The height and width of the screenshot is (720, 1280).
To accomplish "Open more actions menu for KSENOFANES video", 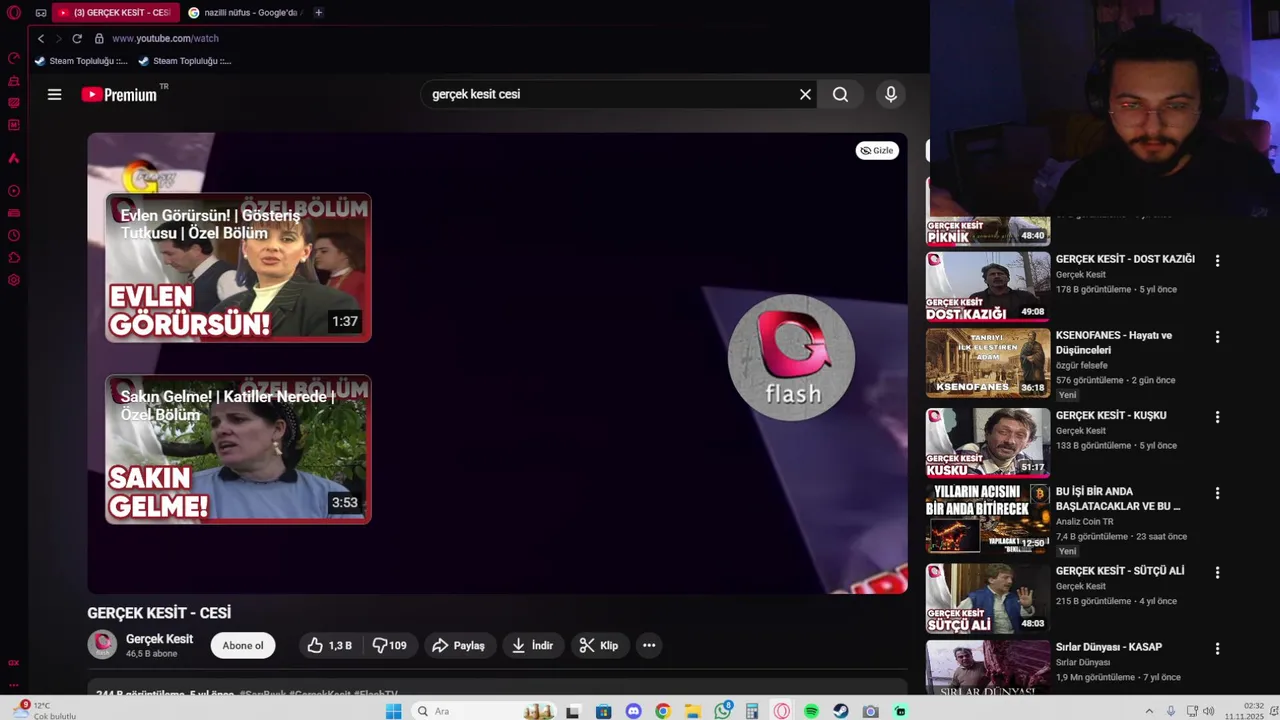I will click(1217, 337).
